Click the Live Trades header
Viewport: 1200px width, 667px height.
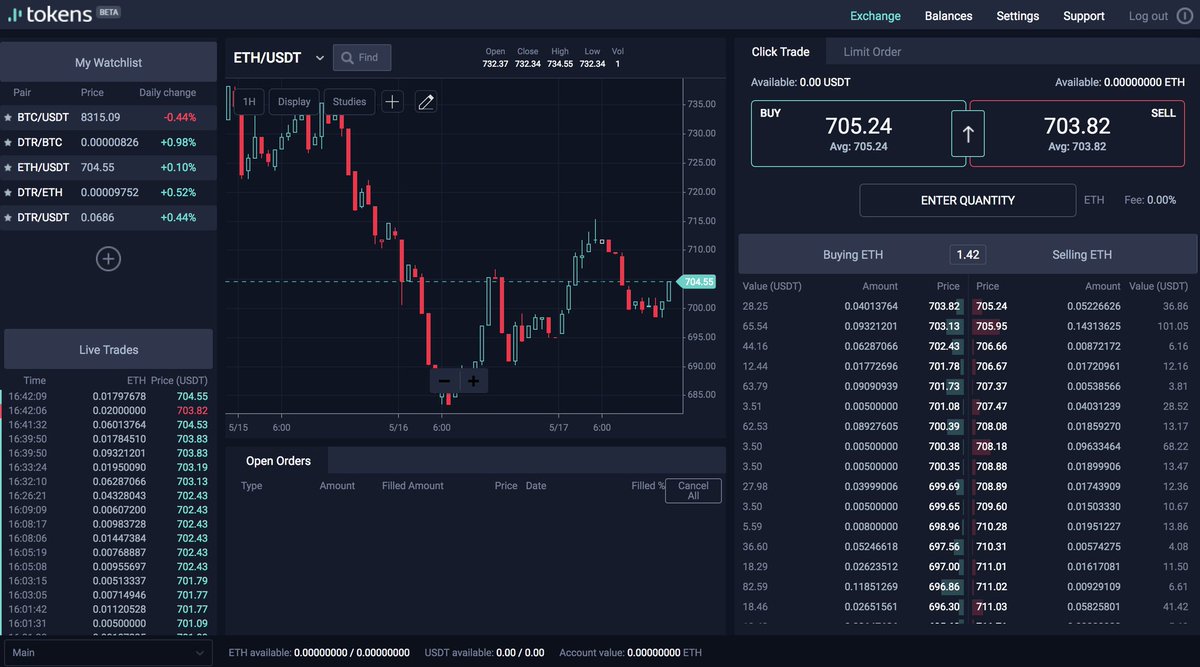click(x=108, y=350)
